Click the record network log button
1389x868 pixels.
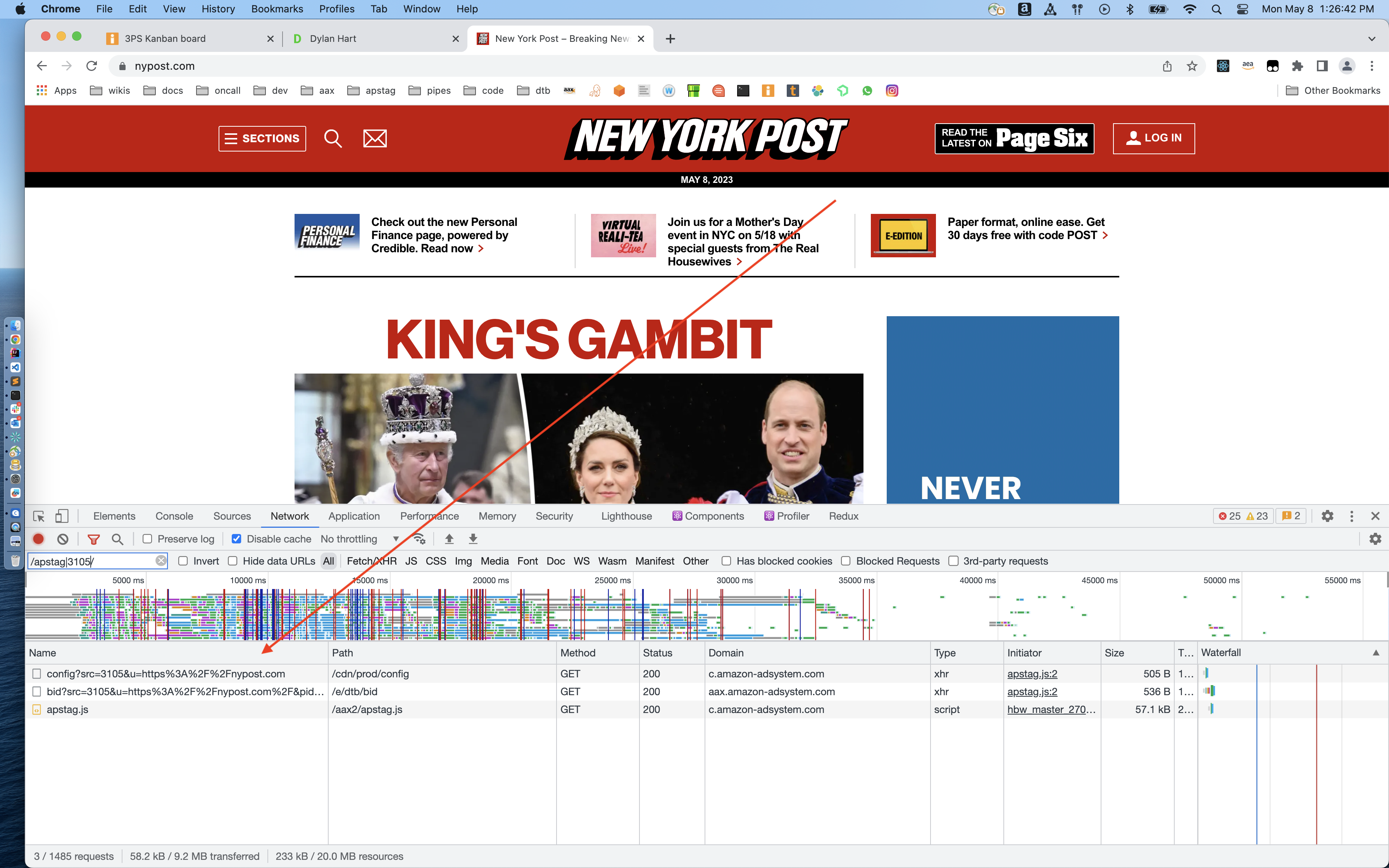coord(38,539)
